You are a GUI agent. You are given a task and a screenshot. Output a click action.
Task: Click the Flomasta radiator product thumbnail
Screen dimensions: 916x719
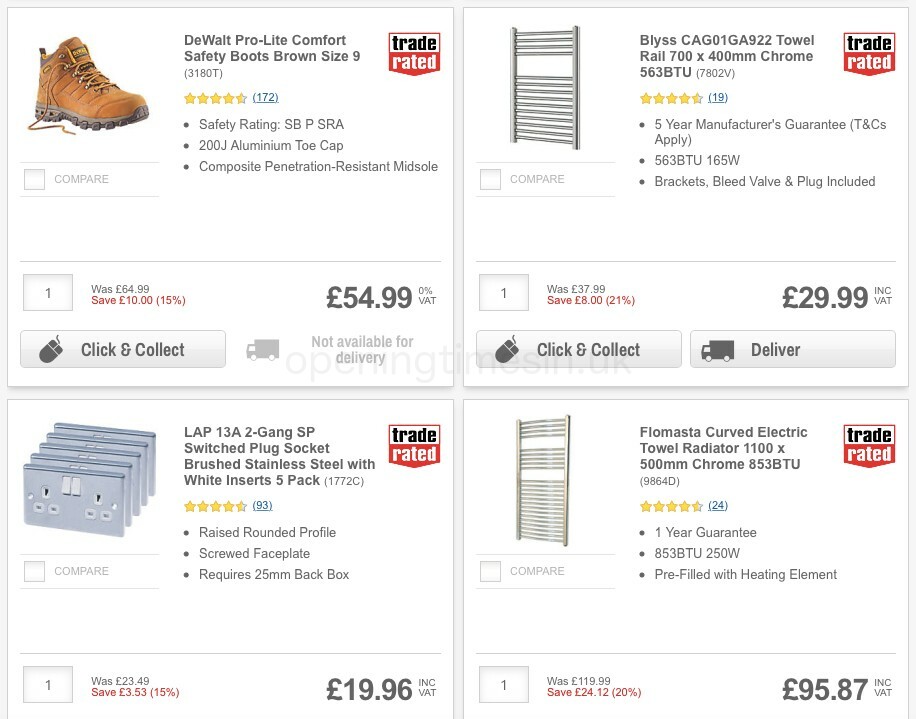545,480
